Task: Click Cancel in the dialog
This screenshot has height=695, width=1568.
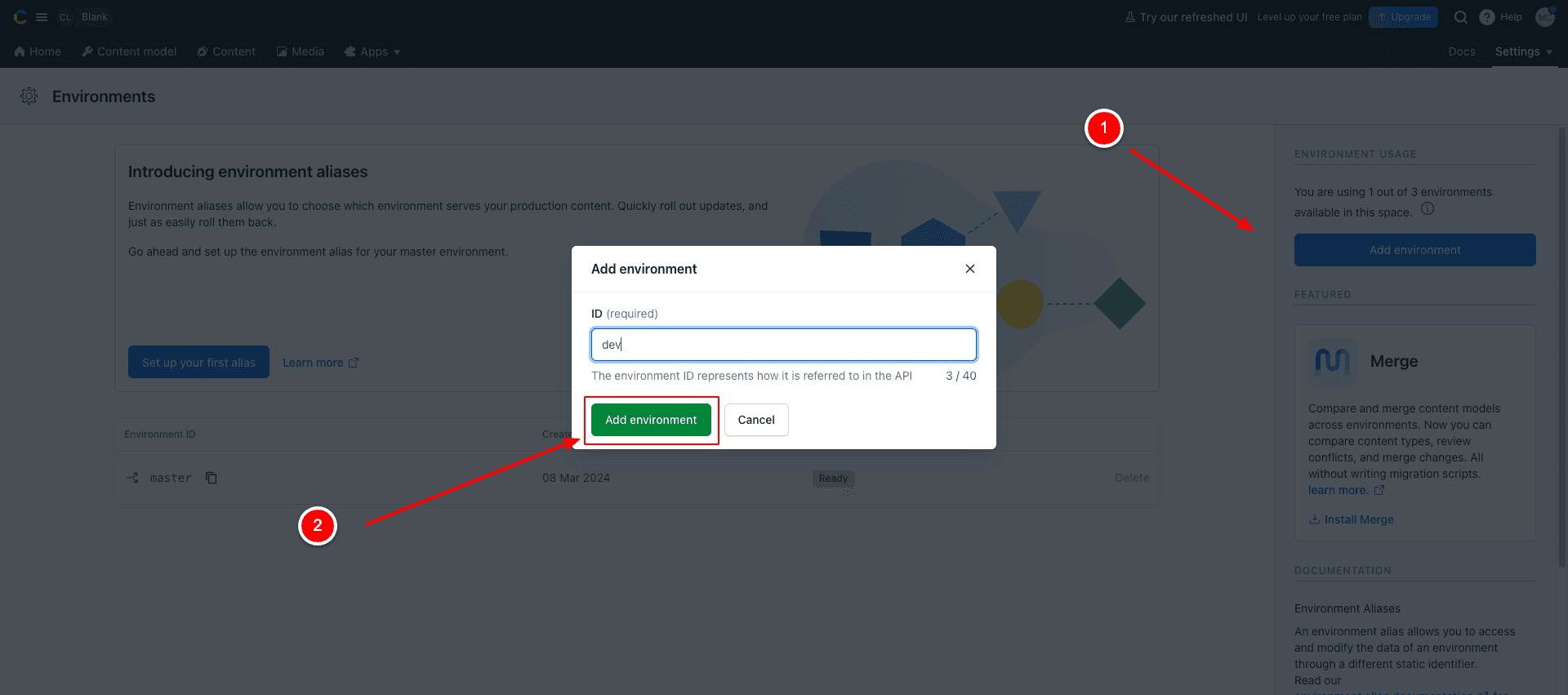Action: [756, 420]
